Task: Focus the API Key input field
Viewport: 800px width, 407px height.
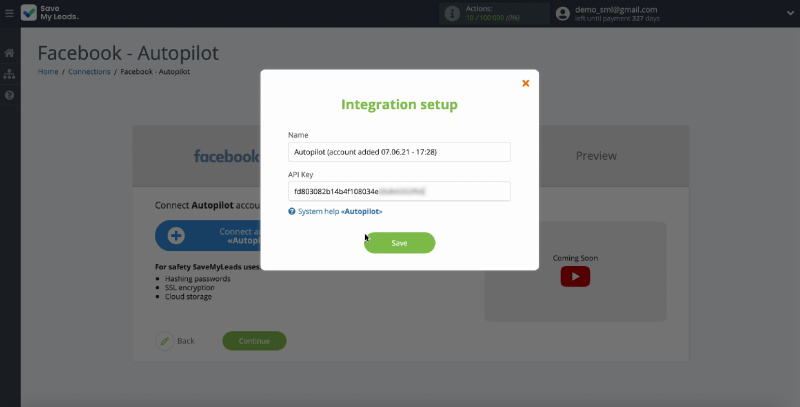Action: [399, 191]
